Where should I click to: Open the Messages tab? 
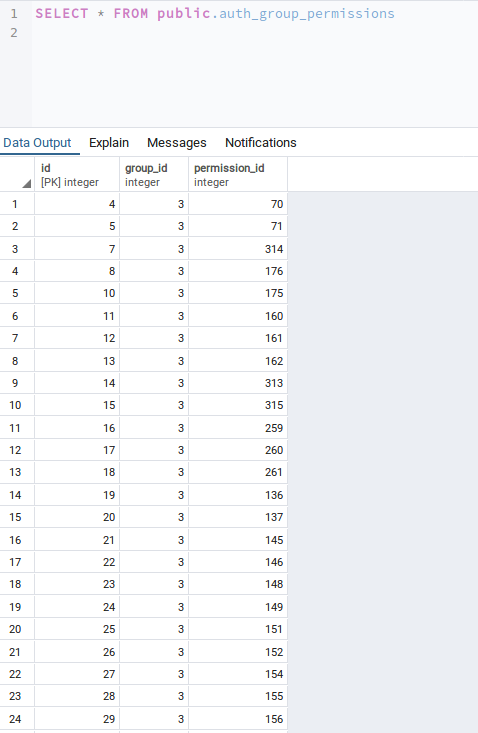pos(177,143)
